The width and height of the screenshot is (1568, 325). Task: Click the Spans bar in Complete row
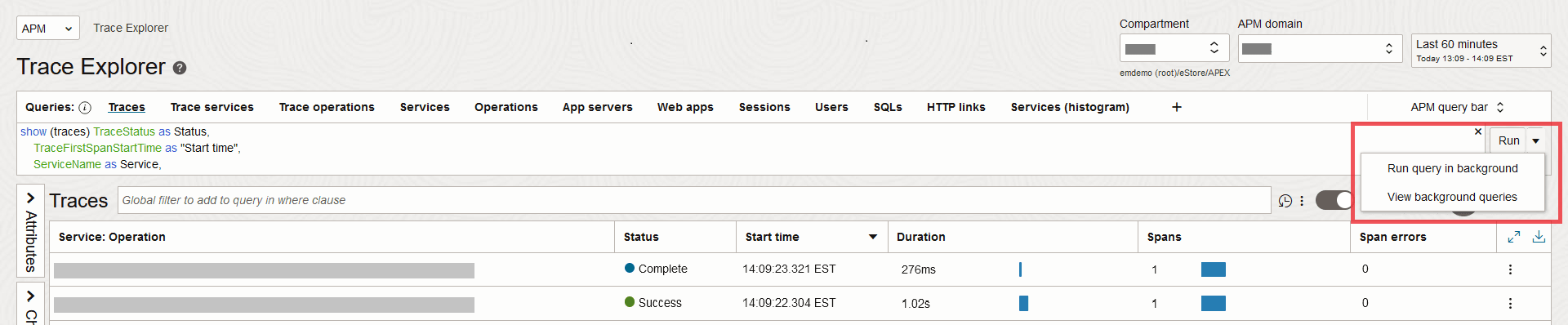click(x=1213, y=269)
